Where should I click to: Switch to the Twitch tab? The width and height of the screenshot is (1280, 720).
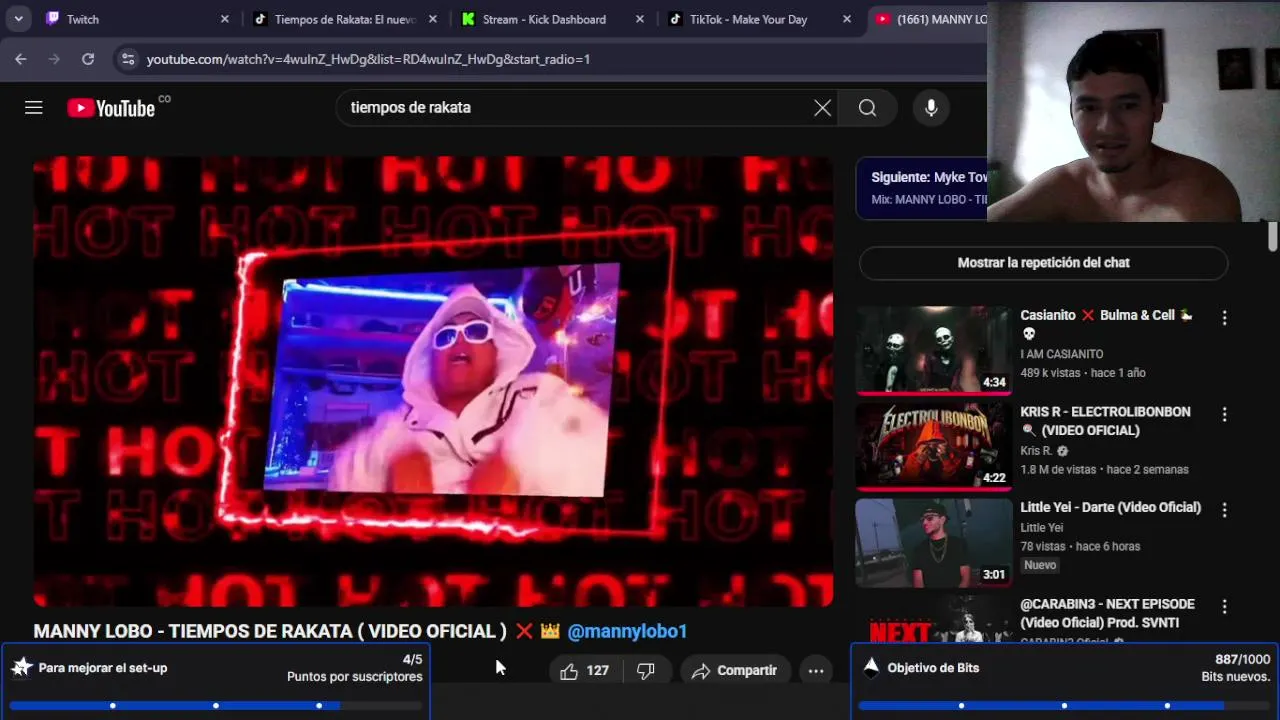[x=135, y=19]
